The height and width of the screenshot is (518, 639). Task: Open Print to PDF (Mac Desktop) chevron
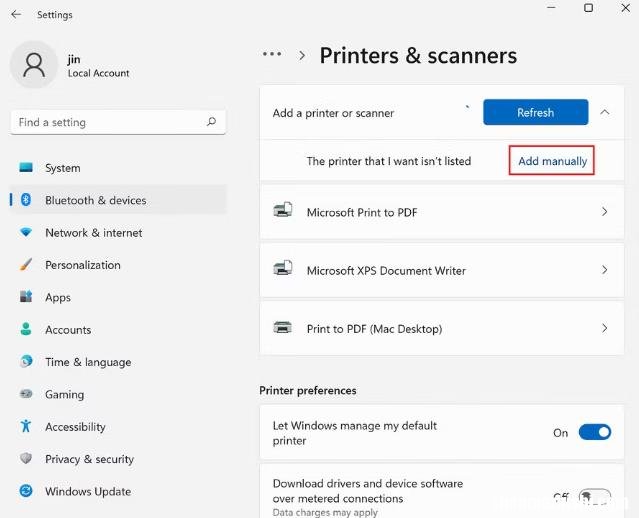[605, 328]
